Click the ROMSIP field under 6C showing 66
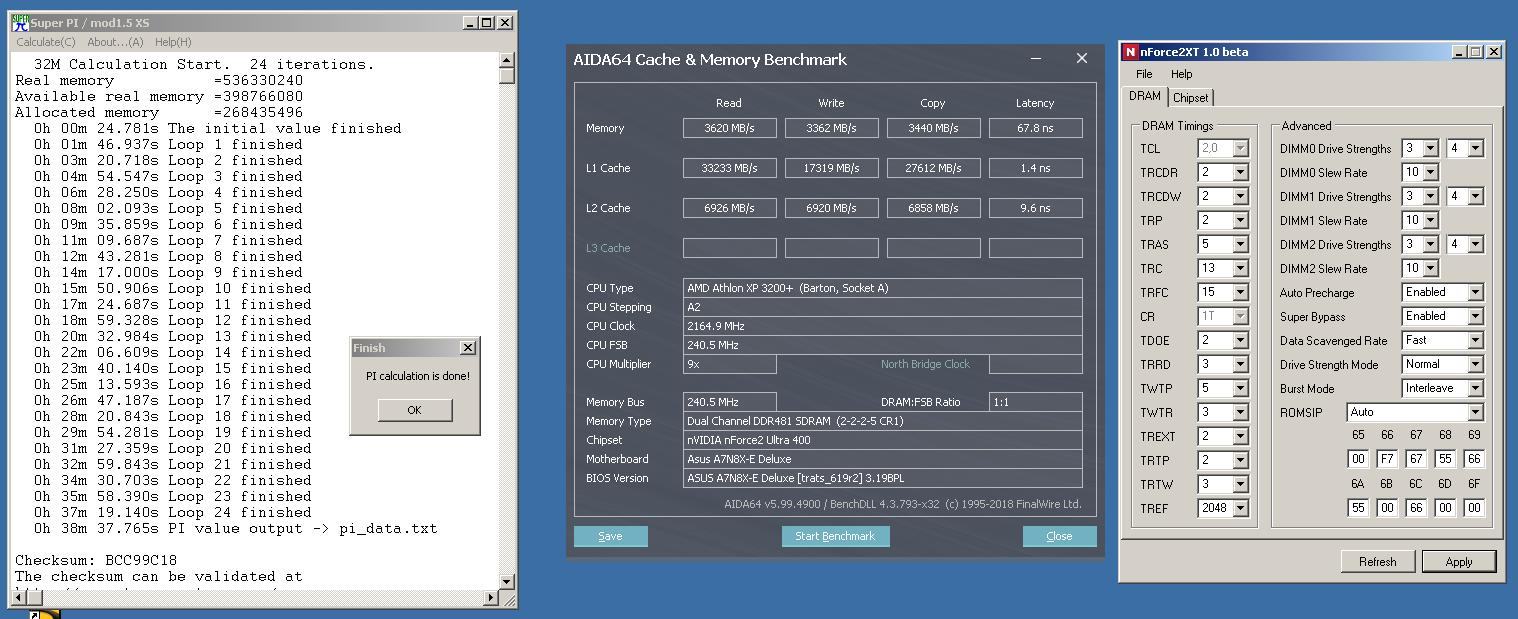 [1416, 507]
